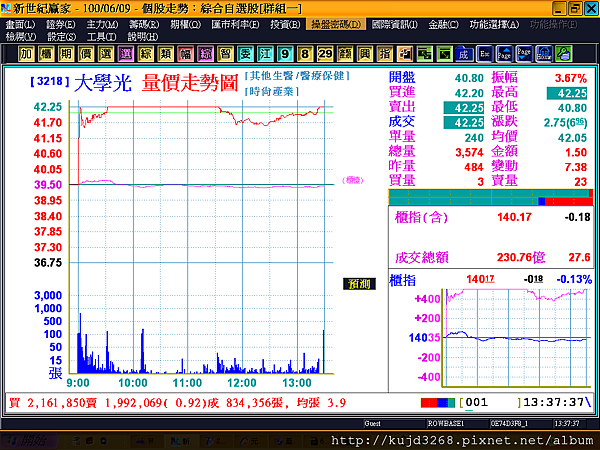
Task: Click the 總量 value 3,574
Action: [x=470, y=153]
